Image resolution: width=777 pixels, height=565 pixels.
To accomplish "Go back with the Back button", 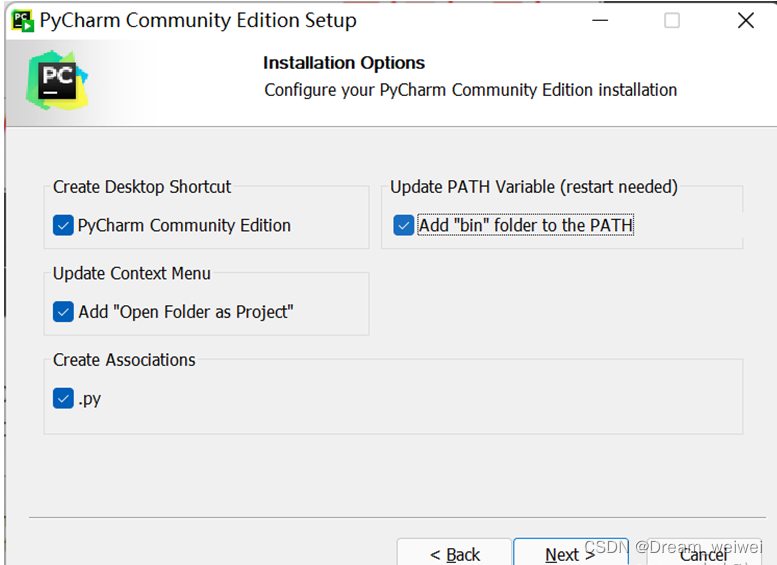I will point(454,553).
